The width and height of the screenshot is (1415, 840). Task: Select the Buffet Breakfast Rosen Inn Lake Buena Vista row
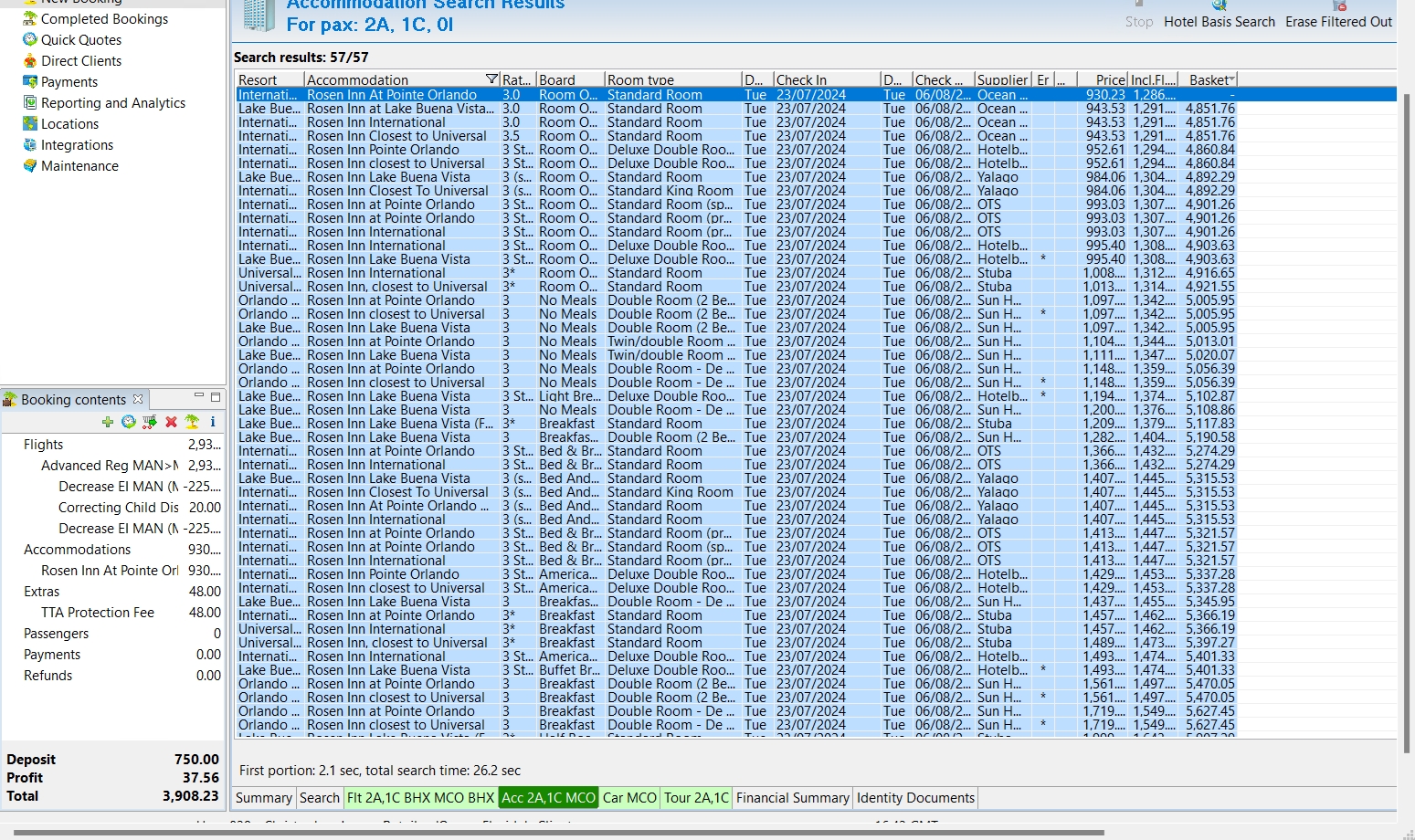click(x=736, y=670)
